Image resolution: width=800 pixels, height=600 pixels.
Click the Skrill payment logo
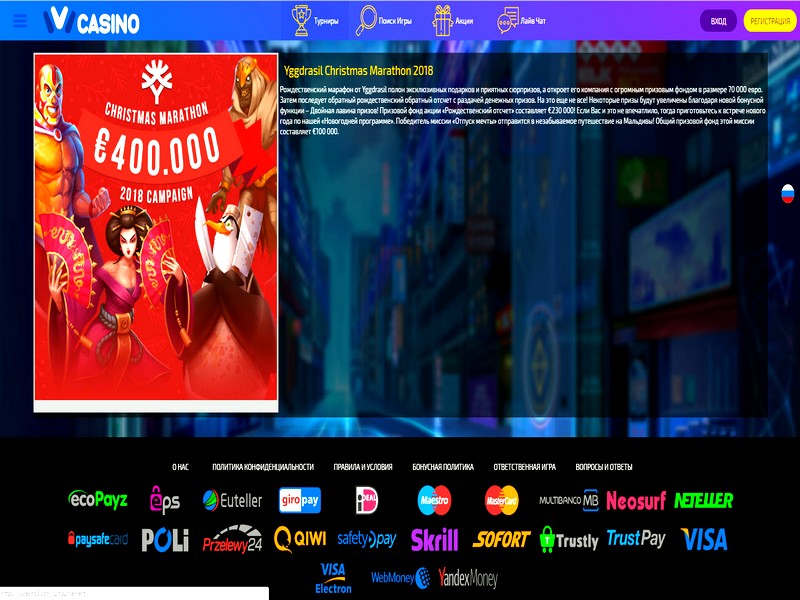click(434, 539)
